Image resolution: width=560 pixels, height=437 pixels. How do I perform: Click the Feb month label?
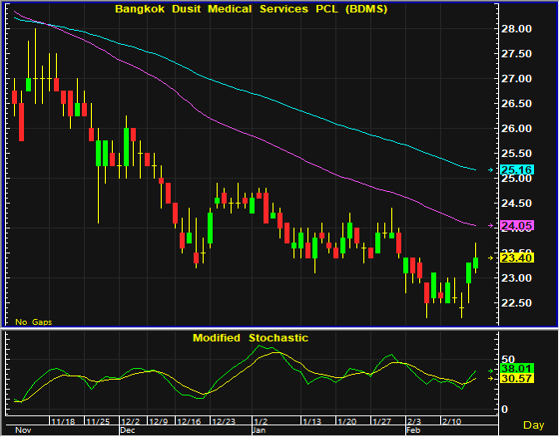click(413, 430)
